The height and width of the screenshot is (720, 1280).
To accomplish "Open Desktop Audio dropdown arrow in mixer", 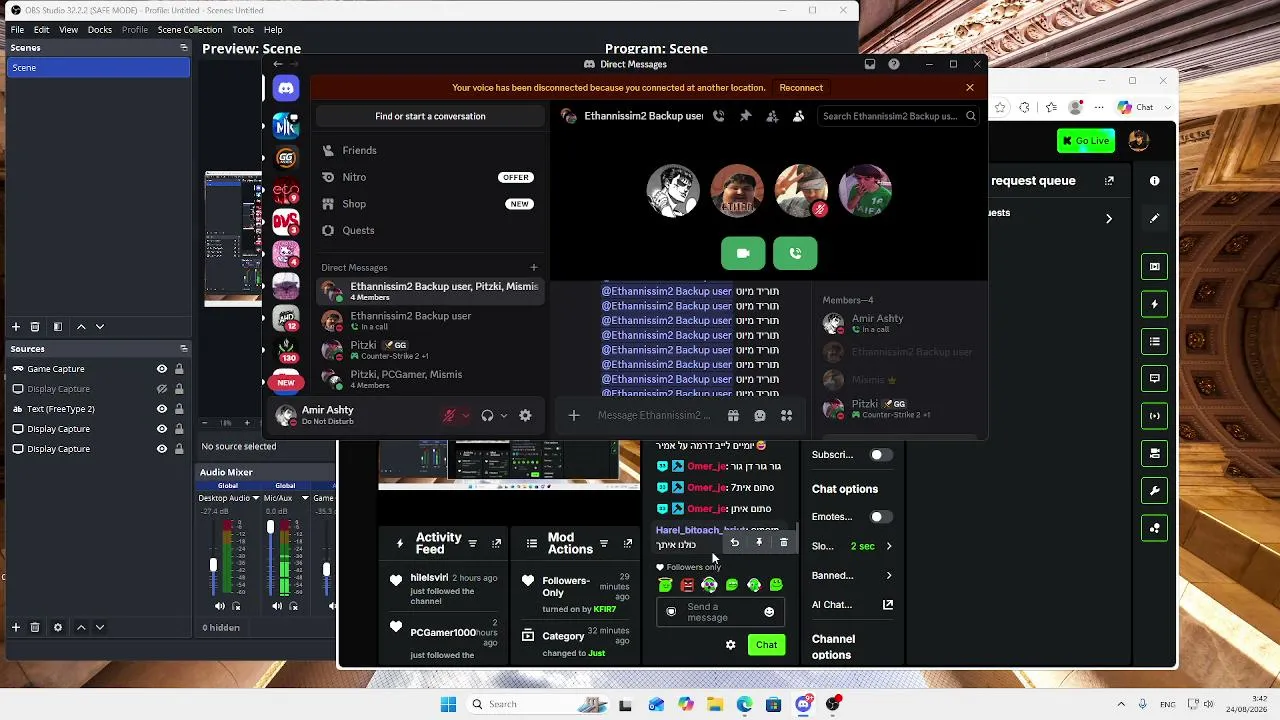I will pyautogui.click(x=256, y=498).
